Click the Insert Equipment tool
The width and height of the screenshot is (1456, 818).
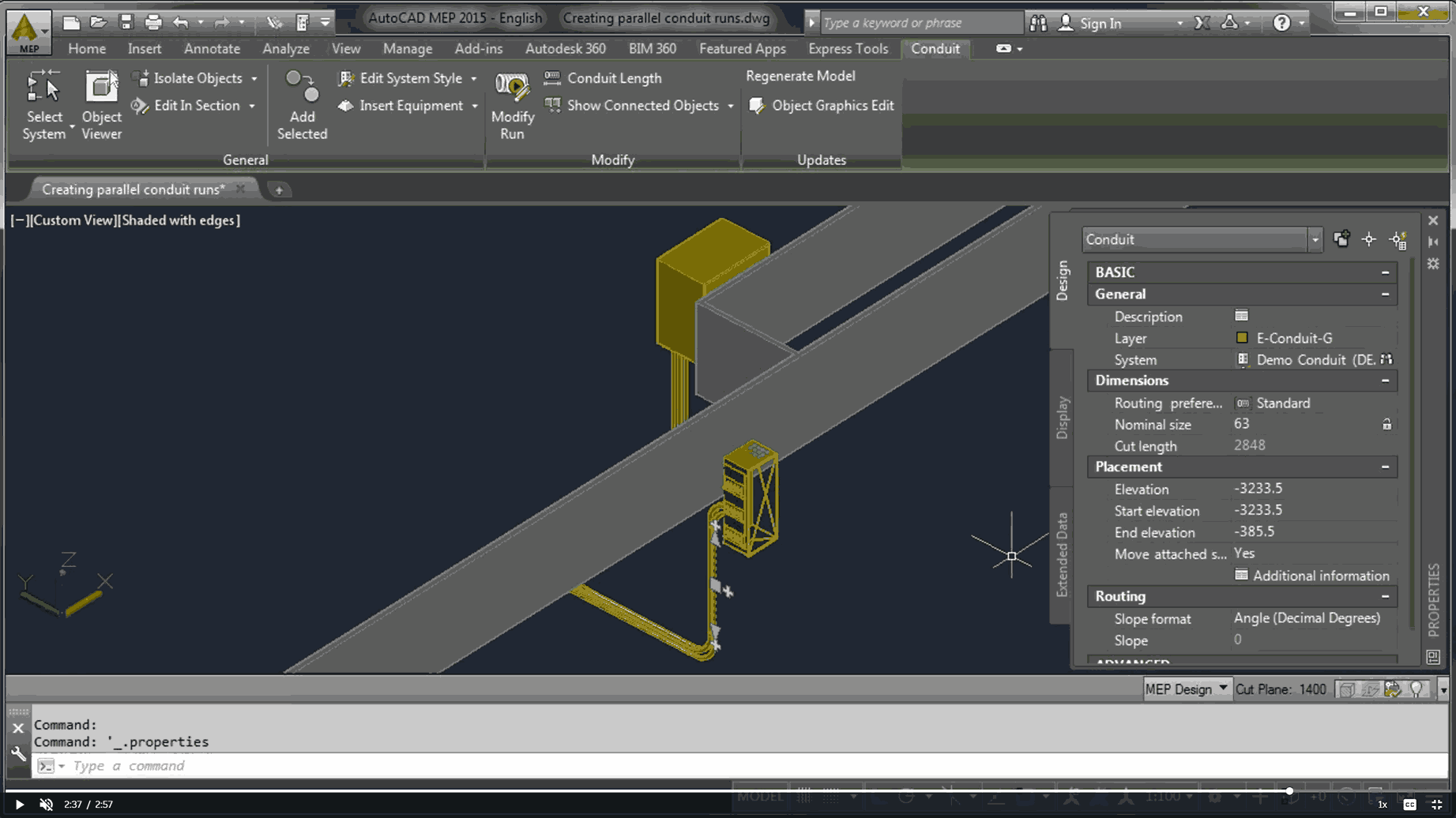point(401,106)
